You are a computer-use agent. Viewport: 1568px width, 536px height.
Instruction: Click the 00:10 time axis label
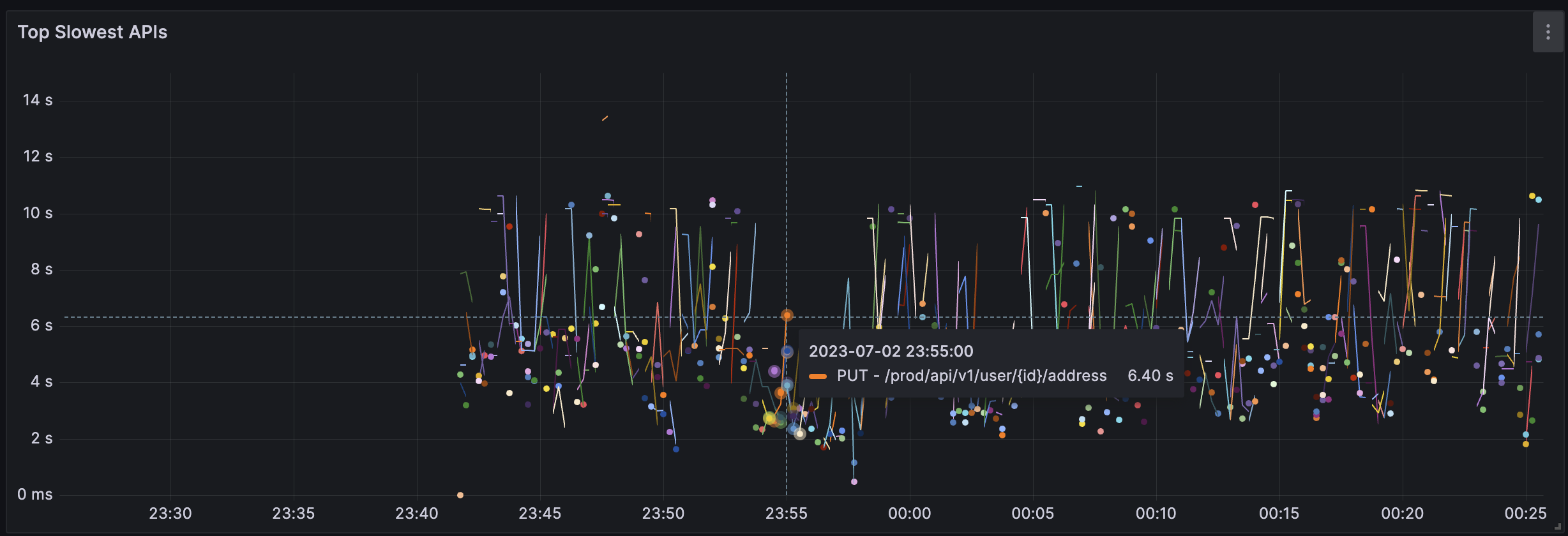1156,513
